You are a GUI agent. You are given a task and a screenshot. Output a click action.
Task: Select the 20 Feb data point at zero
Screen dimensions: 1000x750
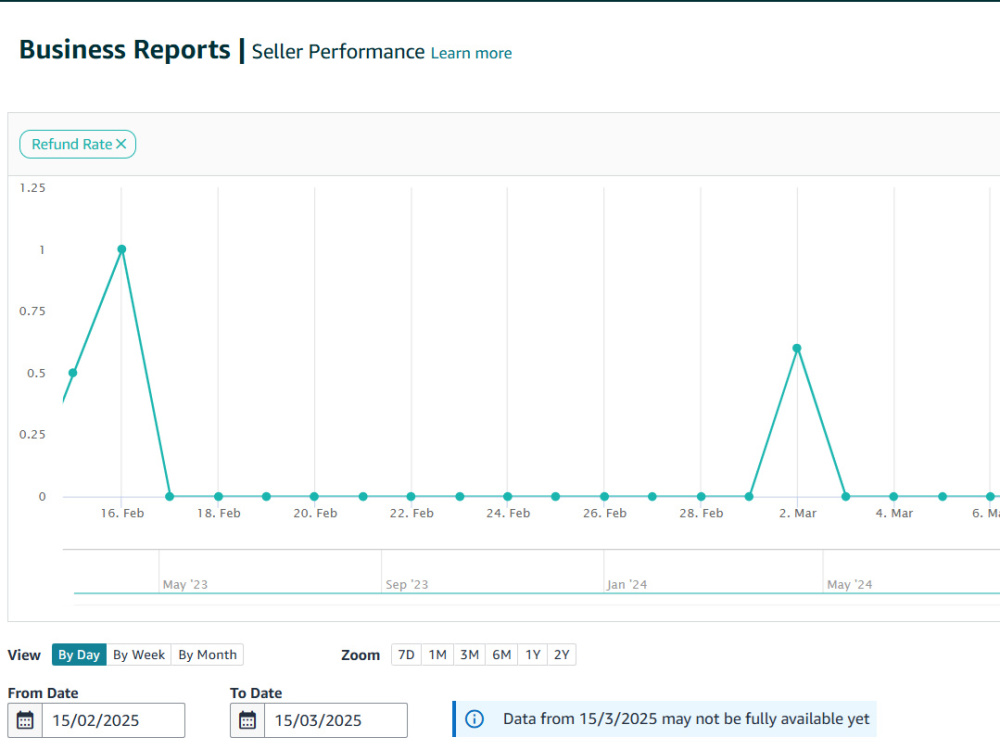[314, 496]
